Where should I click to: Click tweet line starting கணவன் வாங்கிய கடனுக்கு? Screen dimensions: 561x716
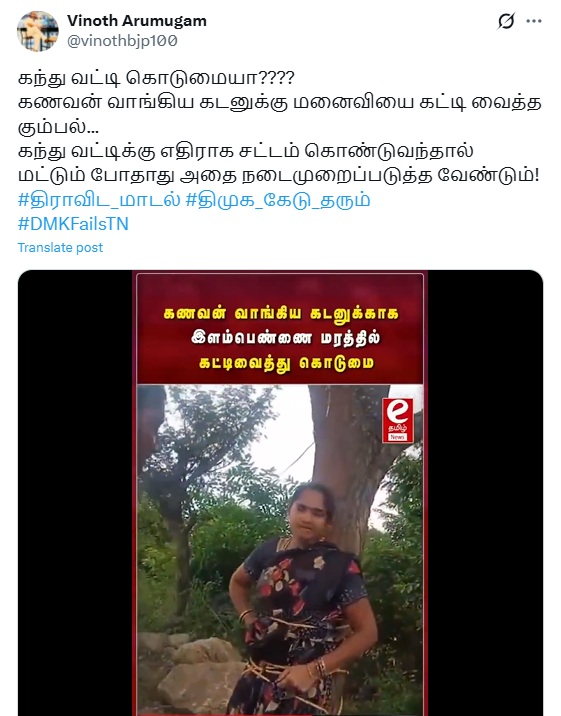pos(279,102)
